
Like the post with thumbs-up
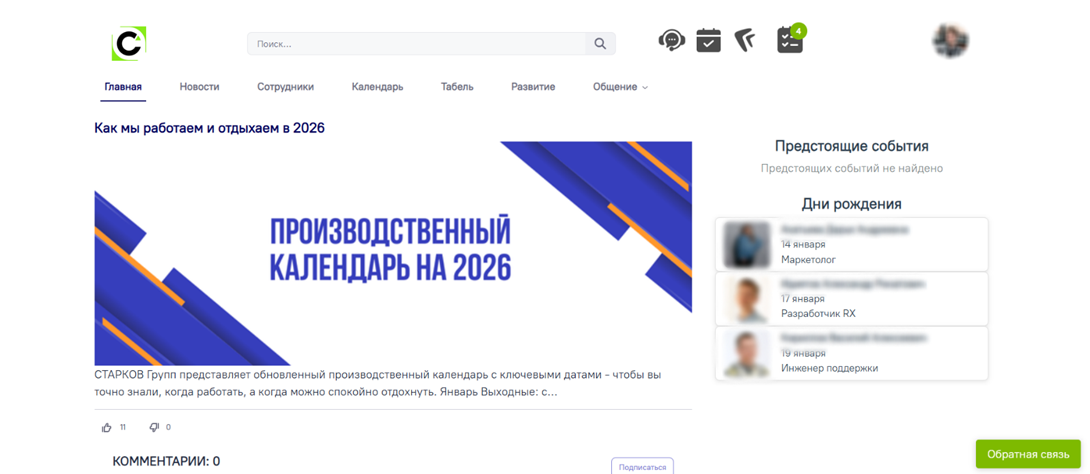(106, 427)
